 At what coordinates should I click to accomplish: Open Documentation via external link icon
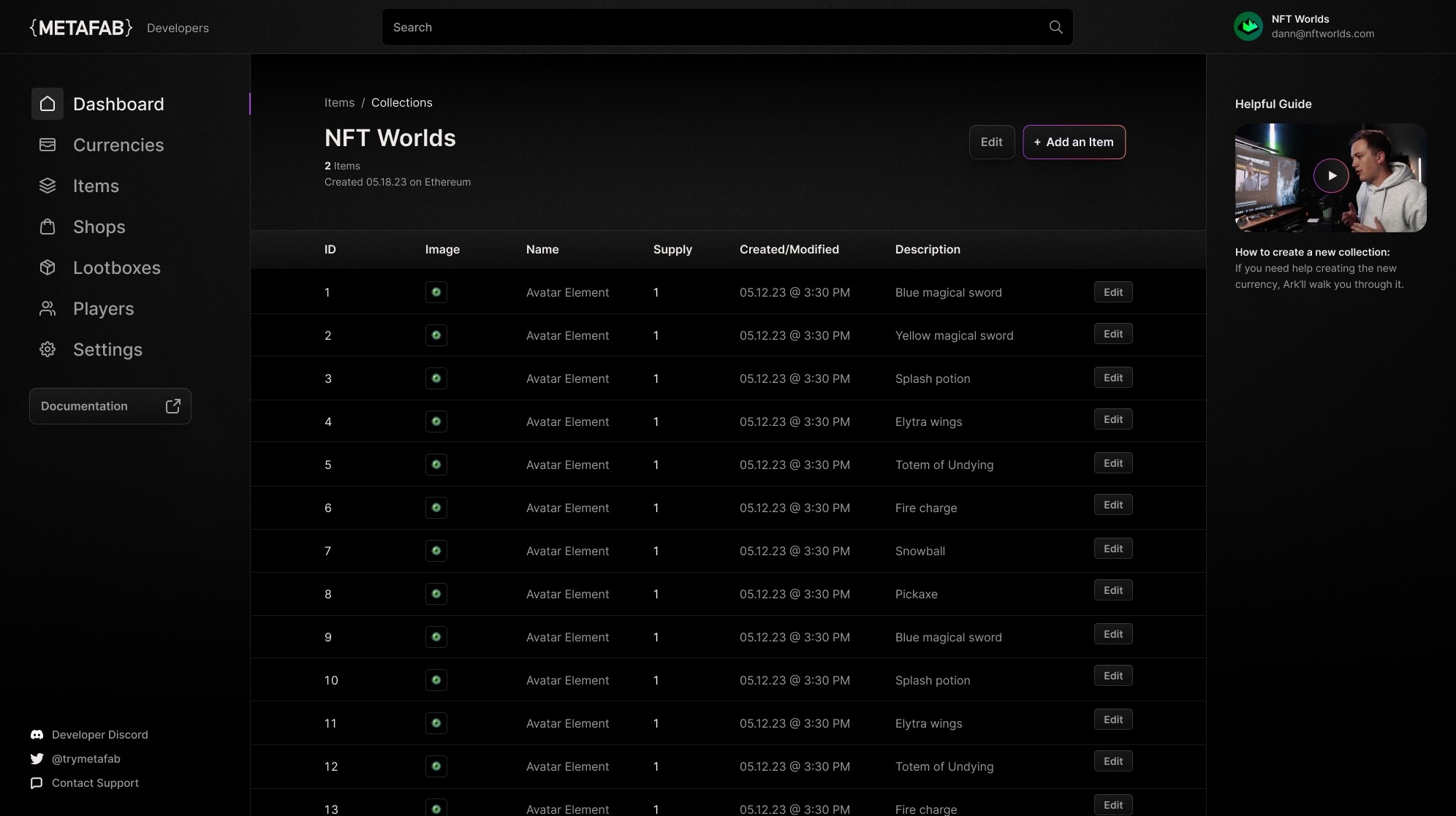pos(173,405)
